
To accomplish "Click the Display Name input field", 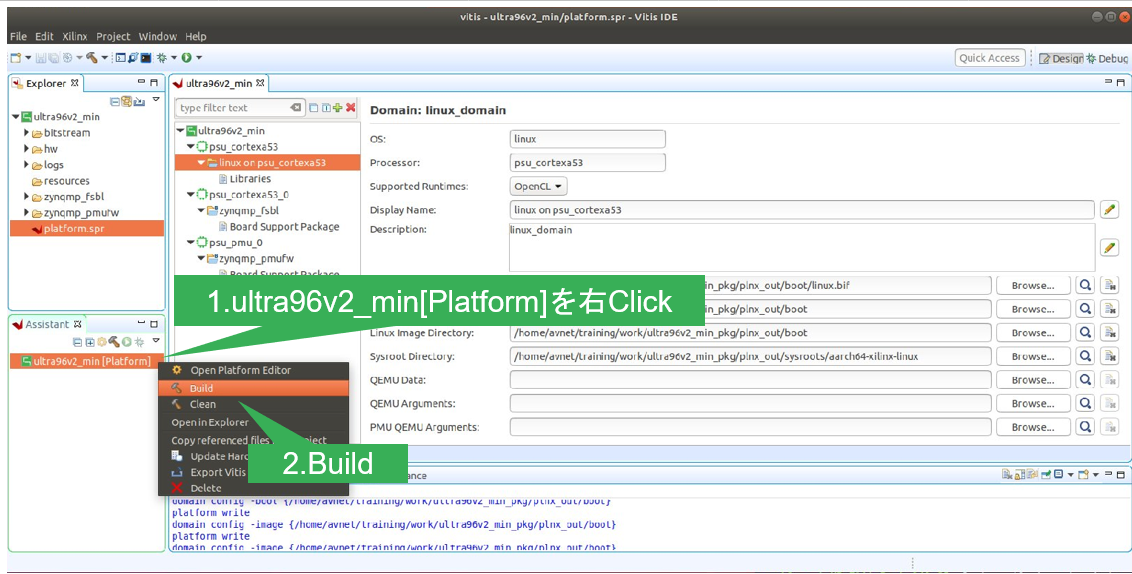I will pos(802,210).
